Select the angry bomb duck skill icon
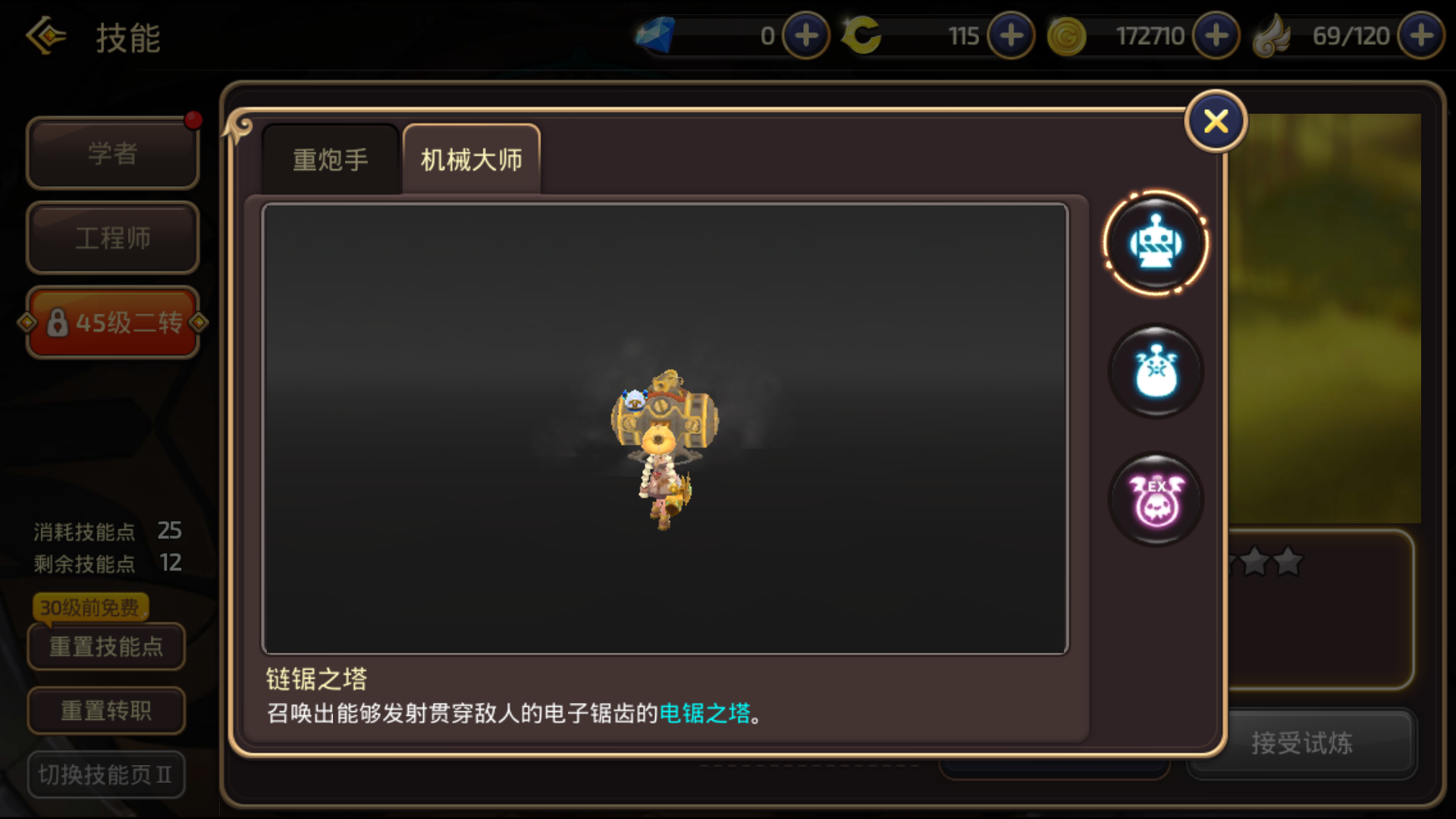1456x819 pixels. coord(1156,372)
